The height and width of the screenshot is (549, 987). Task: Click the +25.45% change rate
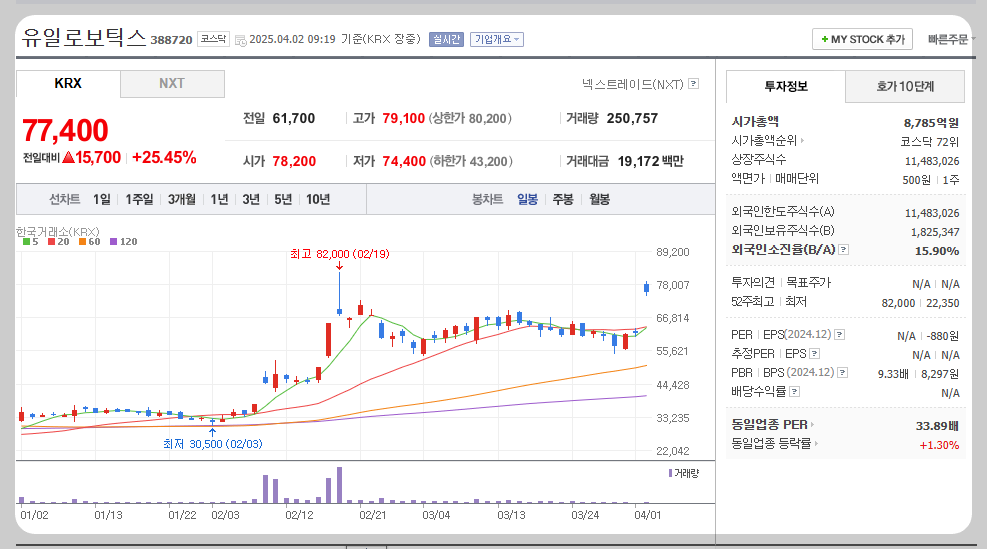(164, 157)
